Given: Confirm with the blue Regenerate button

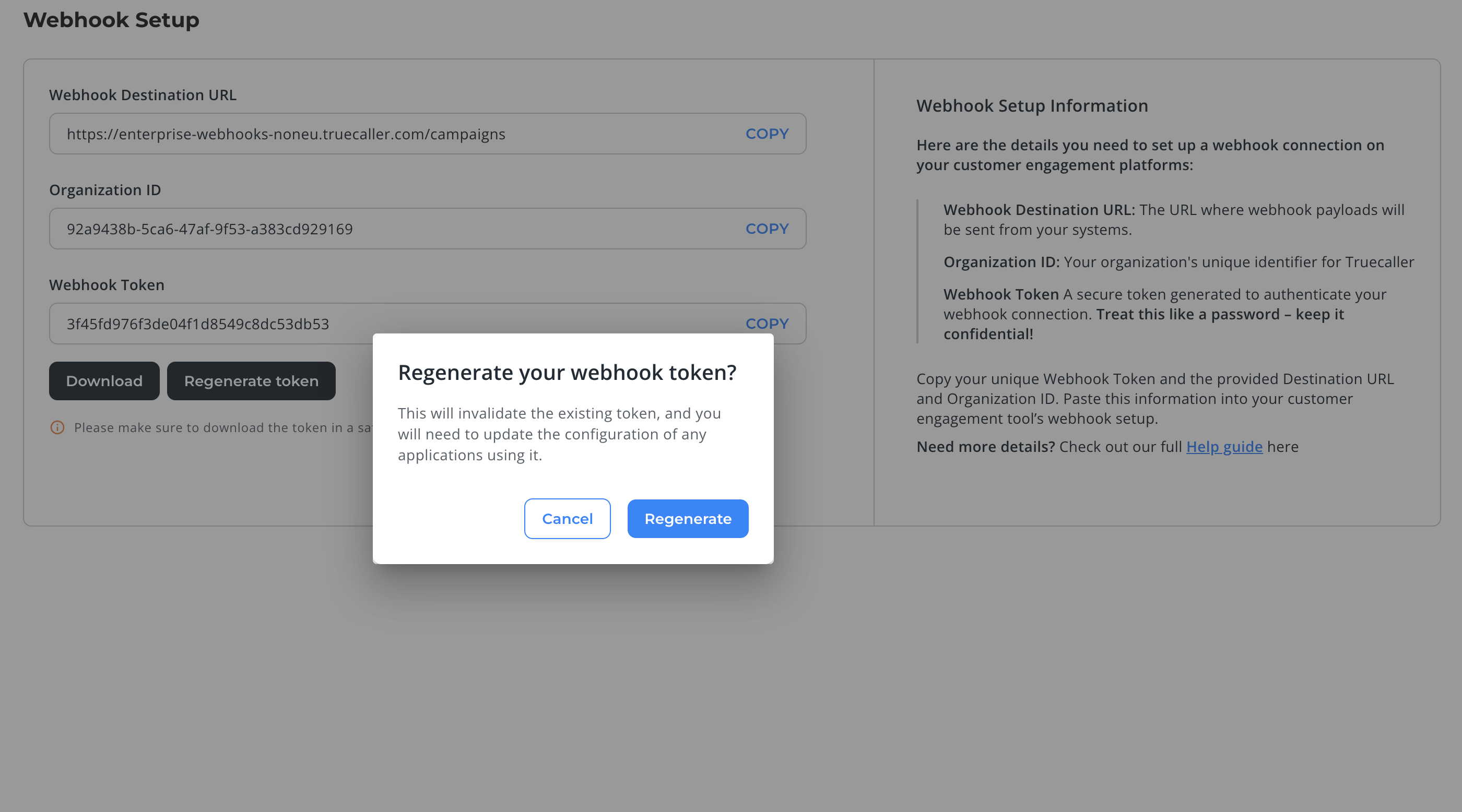Looking at the screenshot, I should point(687,519).
